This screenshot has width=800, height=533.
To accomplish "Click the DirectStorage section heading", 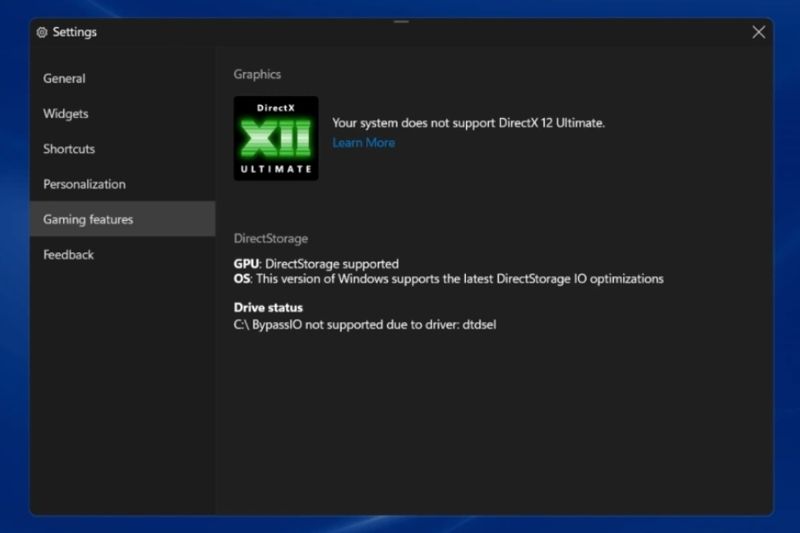I will coord(270,239).
